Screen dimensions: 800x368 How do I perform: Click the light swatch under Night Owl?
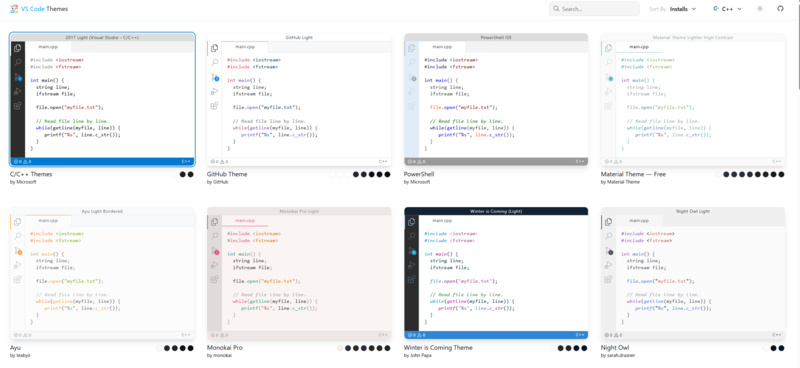765,348
